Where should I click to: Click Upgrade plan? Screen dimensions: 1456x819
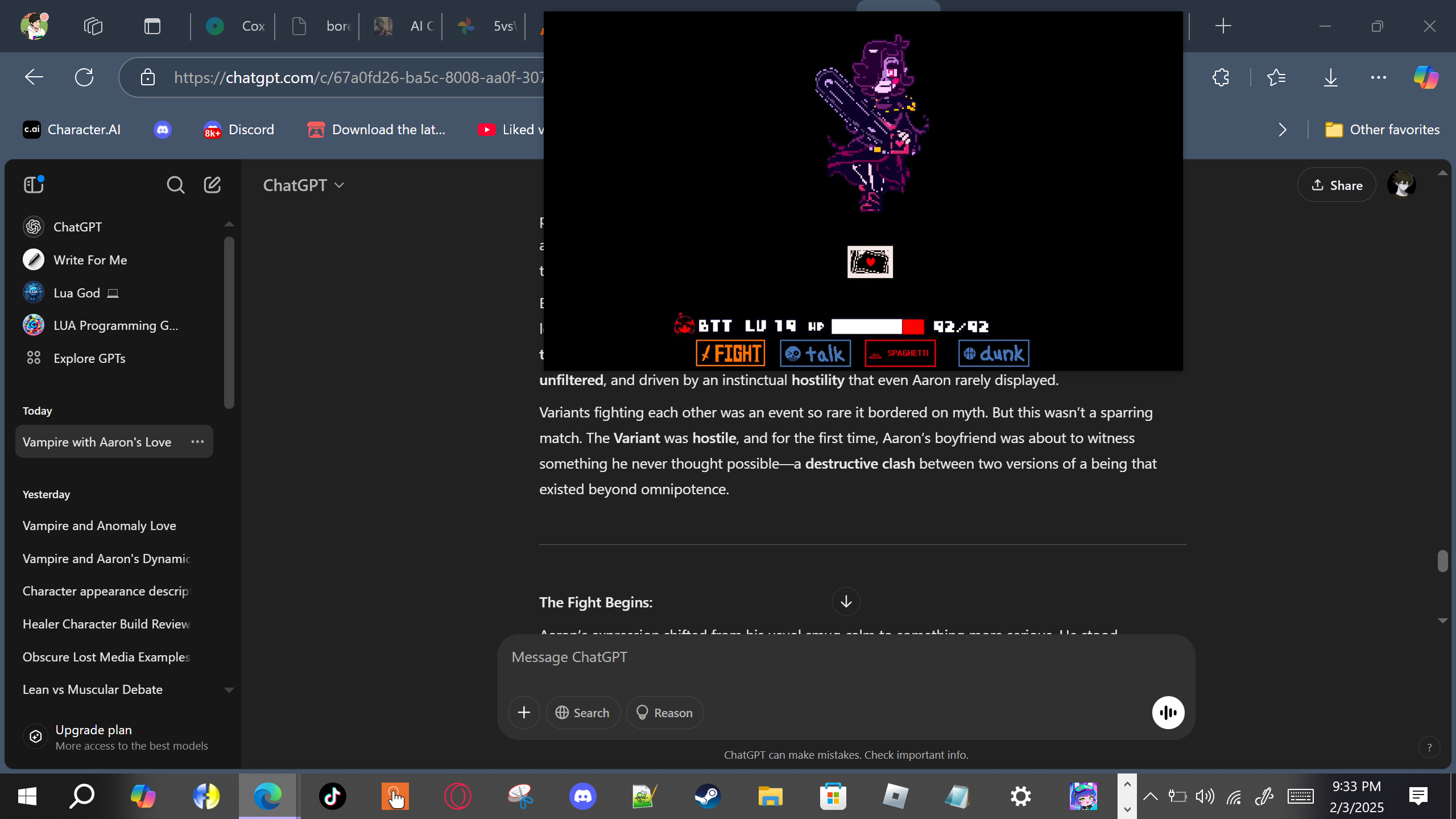116,737
